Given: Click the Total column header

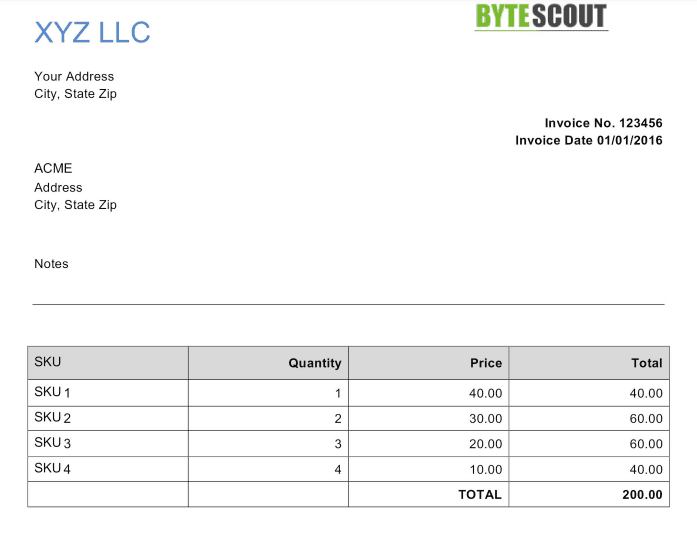Looking at the screenshot, I should (646, 363).
